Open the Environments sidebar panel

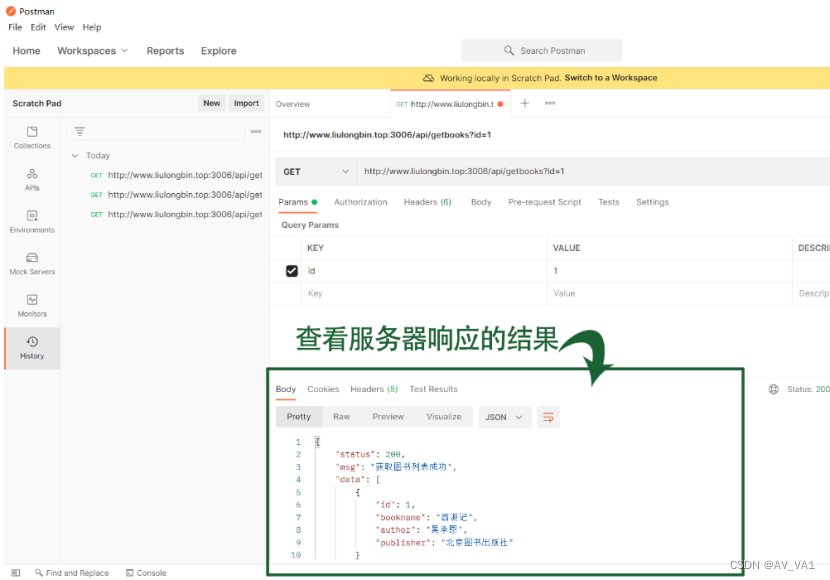pos(32,222)
